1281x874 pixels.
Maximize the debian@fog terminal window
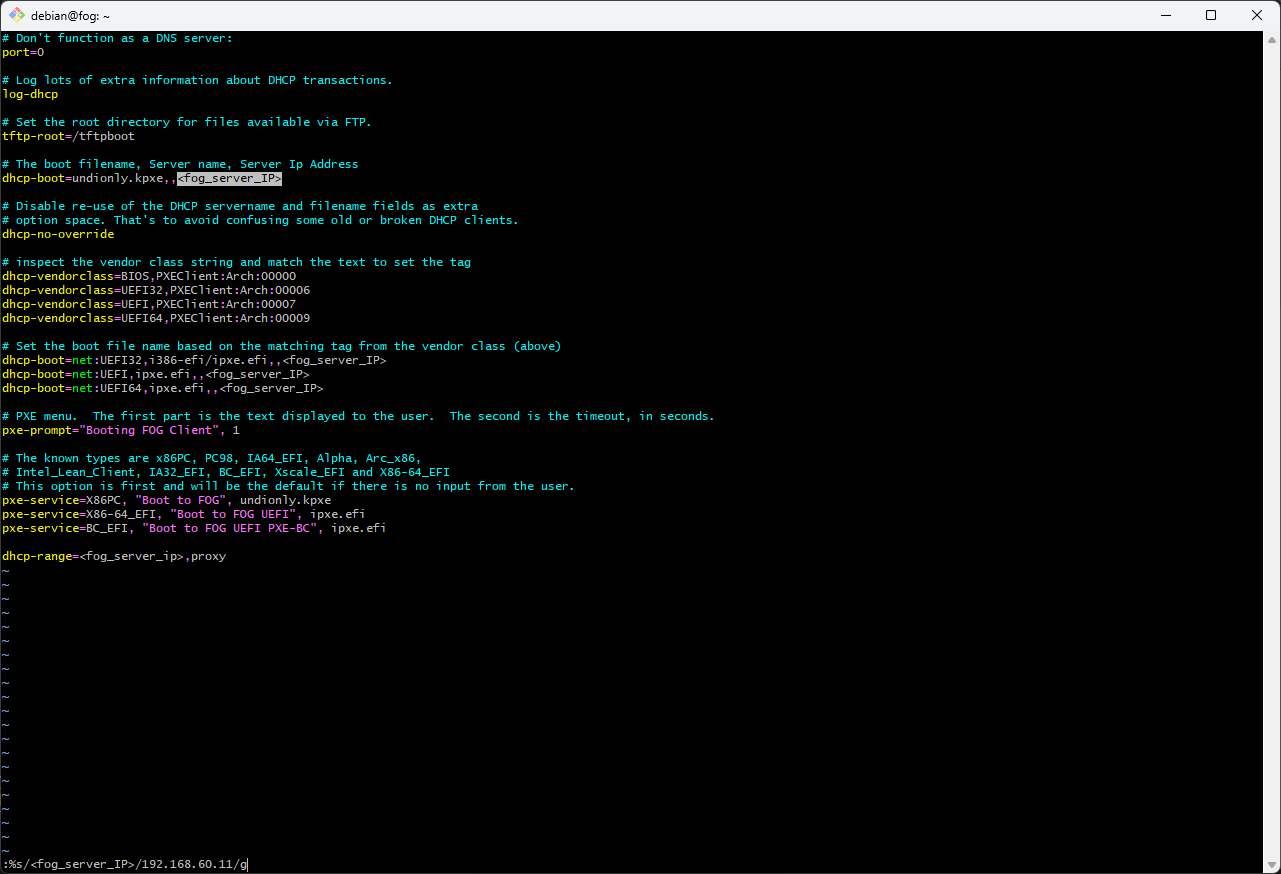[1211, 15]
